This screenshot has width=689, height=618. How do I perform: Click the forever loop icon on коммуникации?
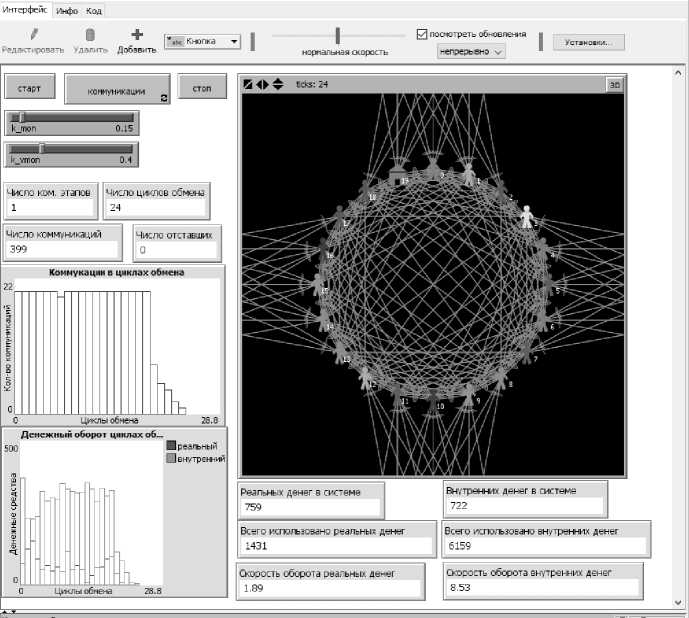(x=164, y=98)
